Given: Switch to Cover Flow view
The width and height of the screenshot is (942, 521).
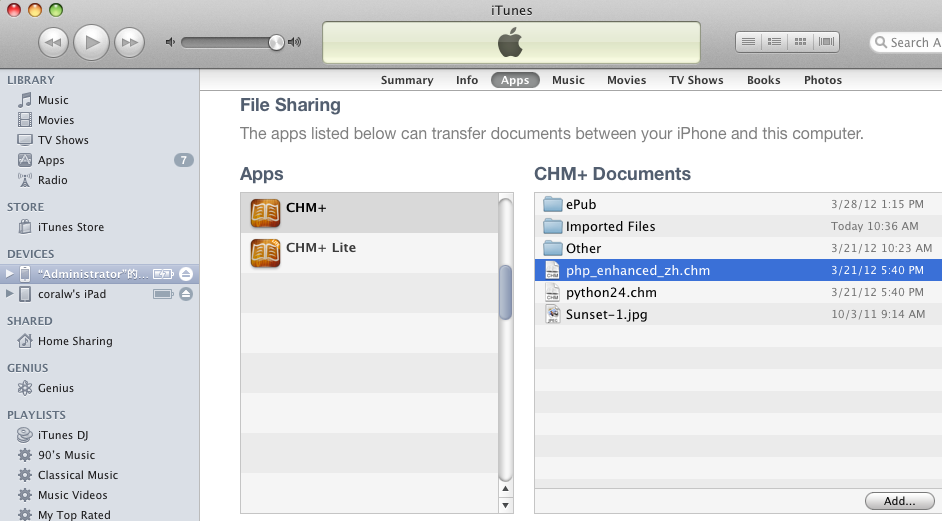Looking at the screenshot, I should coord(826,41).
